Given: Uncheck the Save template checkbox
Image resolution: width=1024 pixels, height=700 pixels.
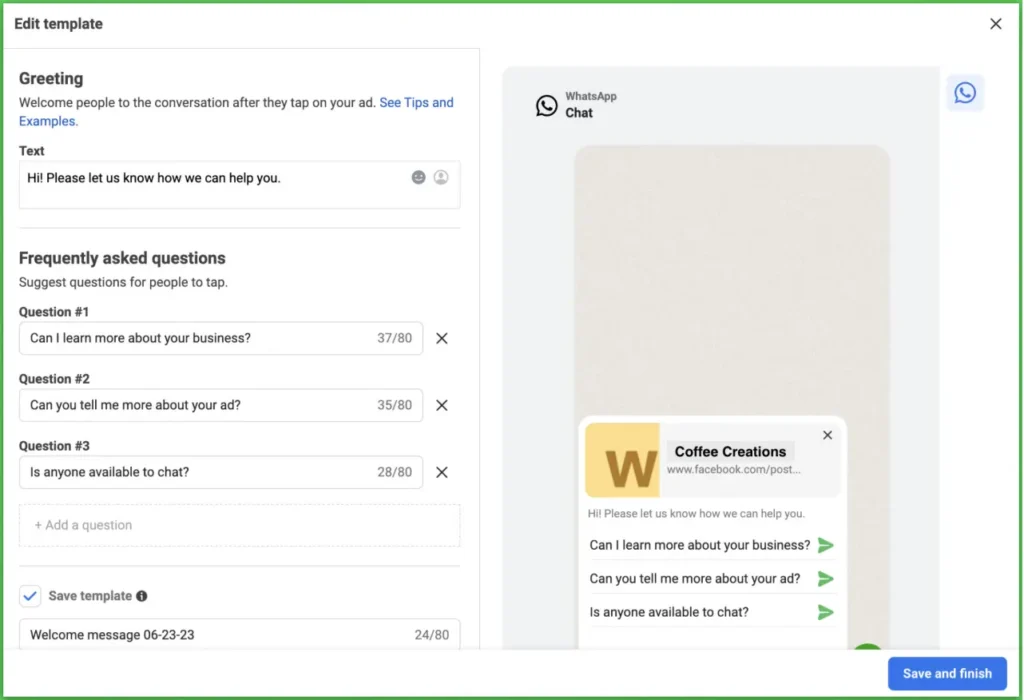Looking at the screenshot, I should point(31,595).
